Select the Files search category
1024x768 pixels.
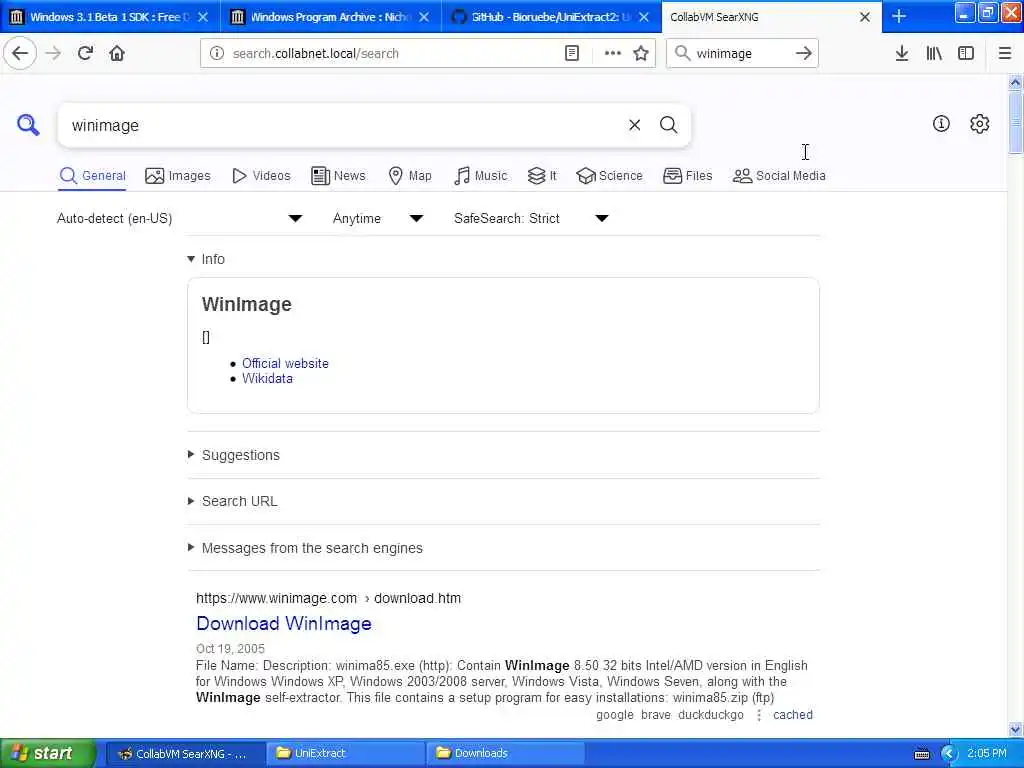click(687, 176)
